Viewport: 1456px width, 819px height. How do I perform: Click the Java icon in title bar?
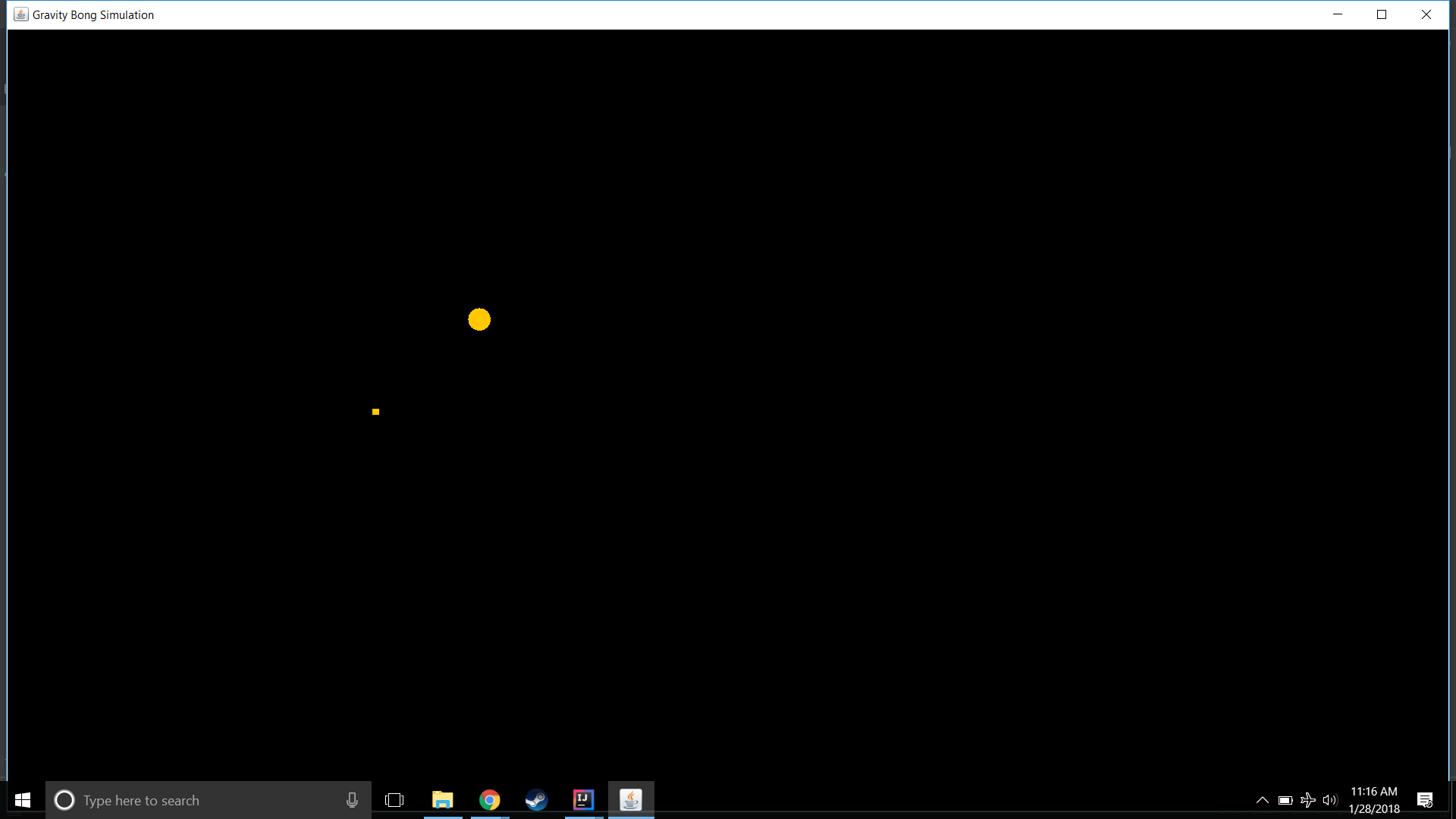(21, 14)
